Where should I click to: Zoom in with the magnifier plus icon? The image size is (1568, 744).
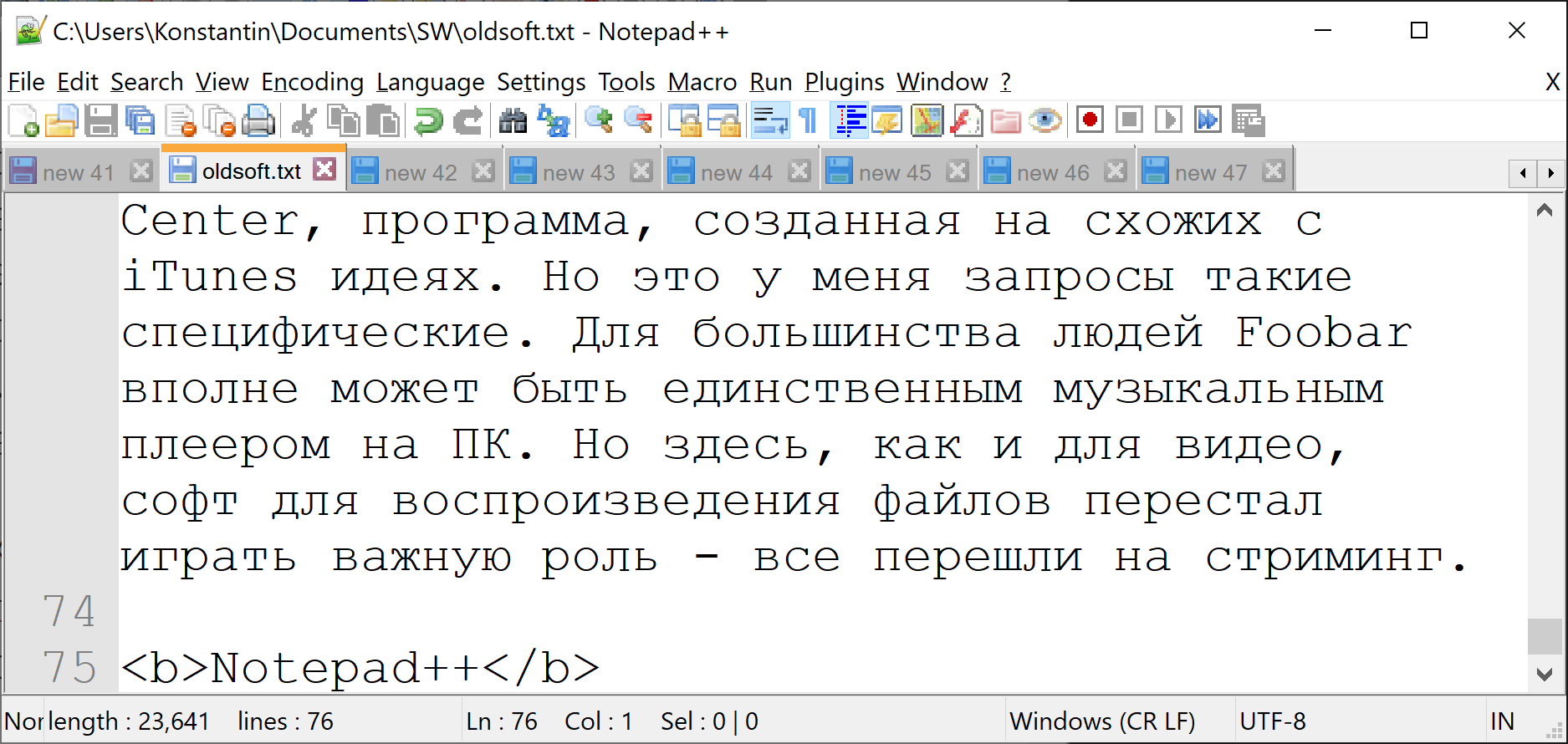599,121
